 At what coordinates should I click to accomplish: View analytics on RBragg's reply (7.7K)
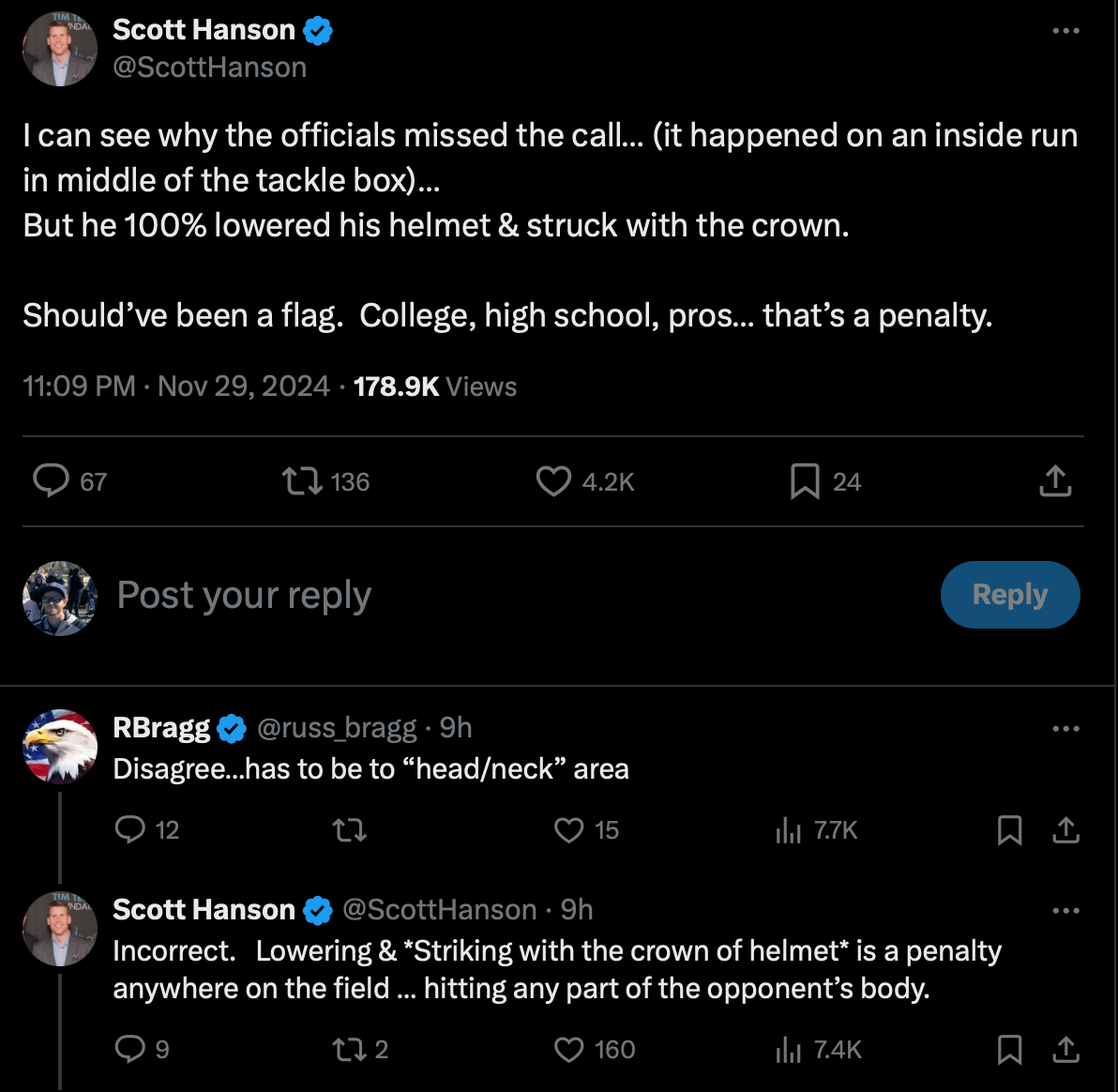[790, 830]
